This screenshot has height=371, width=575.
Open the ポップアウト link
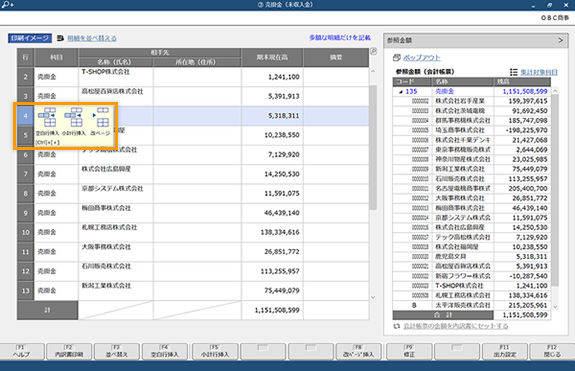(x=422, y=58)
